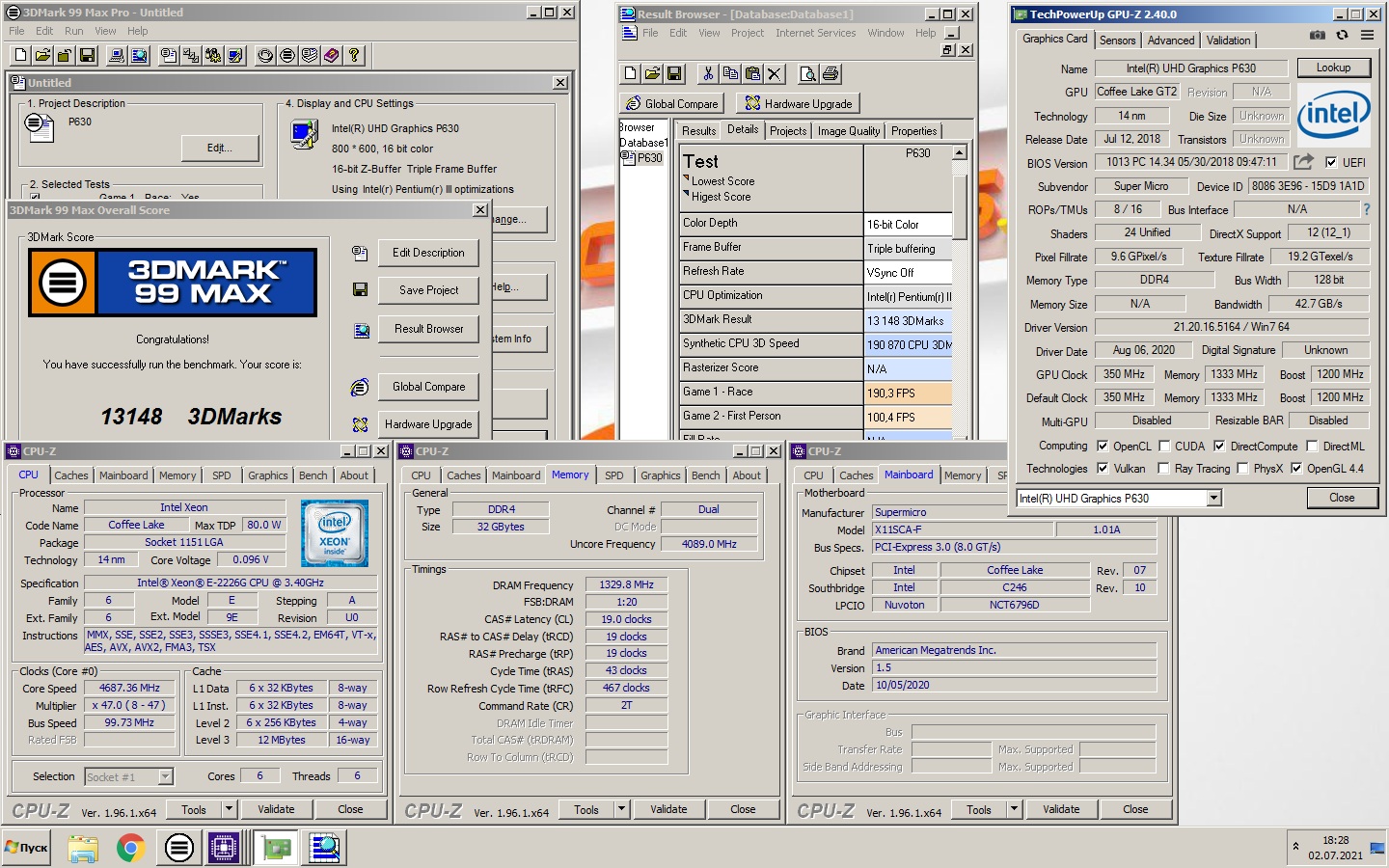The image size is (1389, 868).
Task: Click Open project folder icon in 3DMark toolbar
Action: point(42,56)
